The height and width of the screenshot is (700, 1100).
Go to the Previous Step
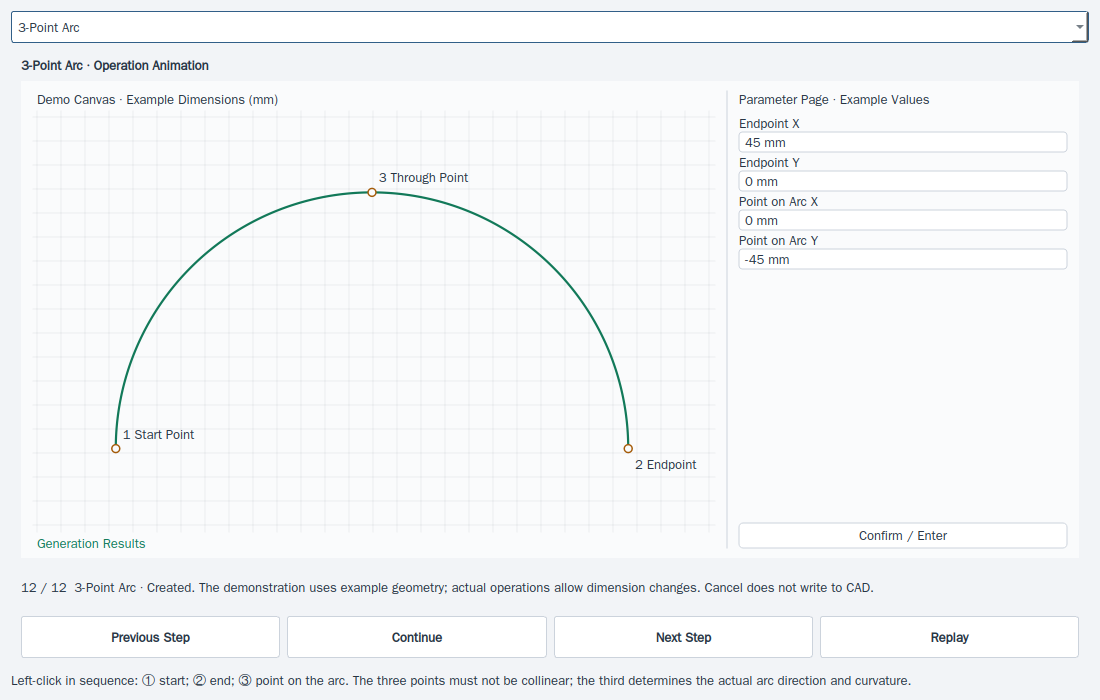[150, 637]
